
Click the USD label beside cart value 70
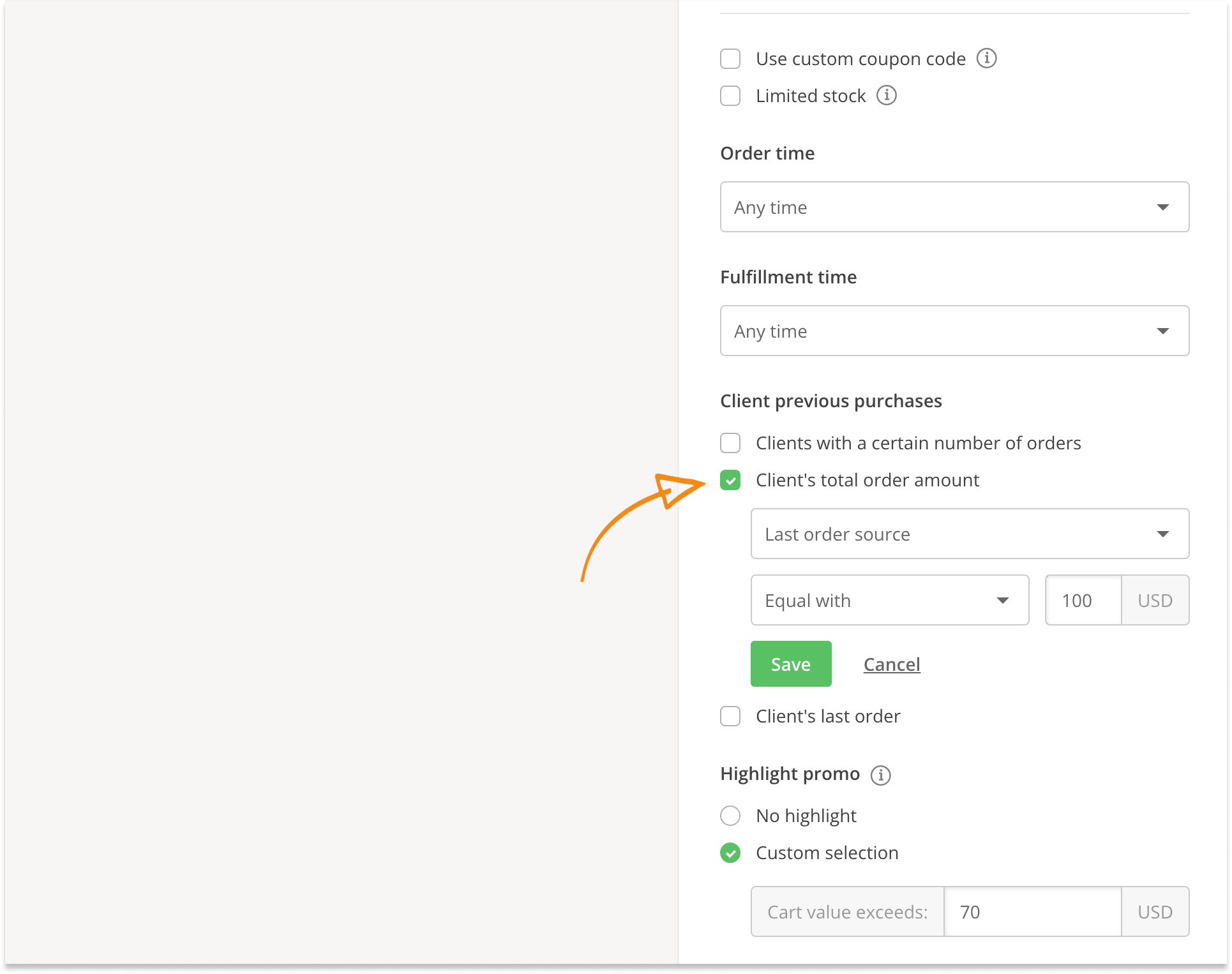click(1154, 911)
